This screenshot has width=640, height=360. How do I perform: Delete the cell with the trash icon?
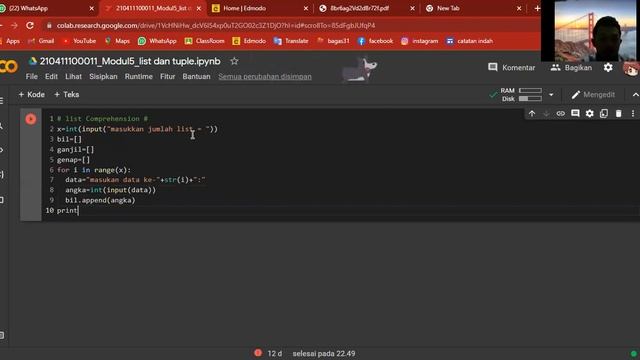(618, 113)
